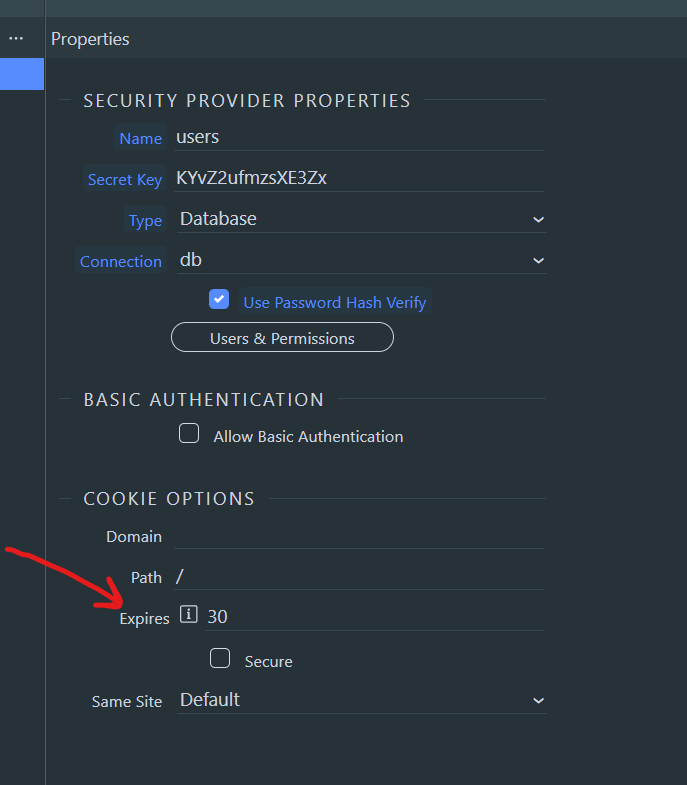Enable Allow Basic Authentication checkbox
687x785 pixels.
(189, 433)
